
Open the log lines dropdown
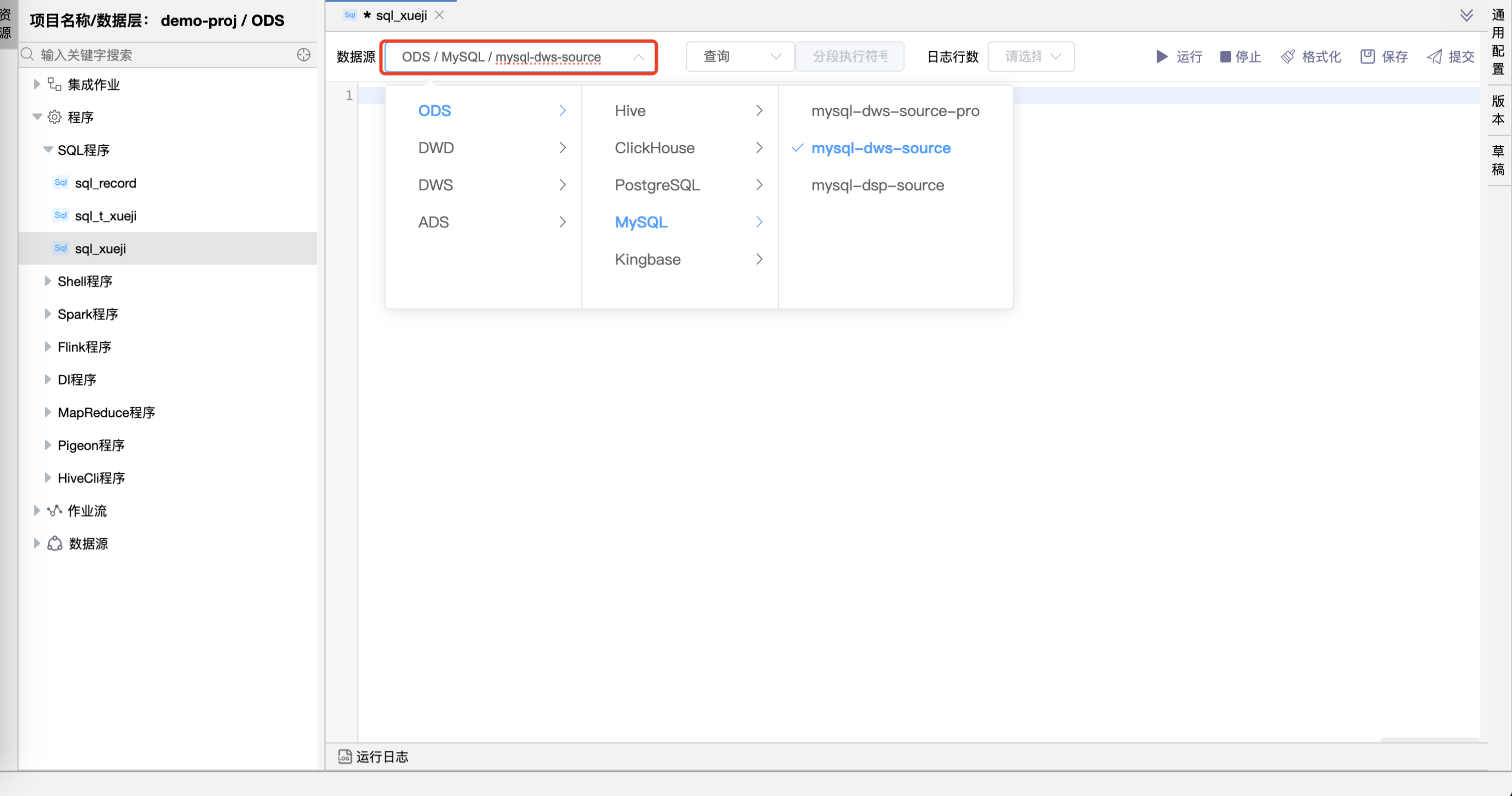tap(1031, 56)
